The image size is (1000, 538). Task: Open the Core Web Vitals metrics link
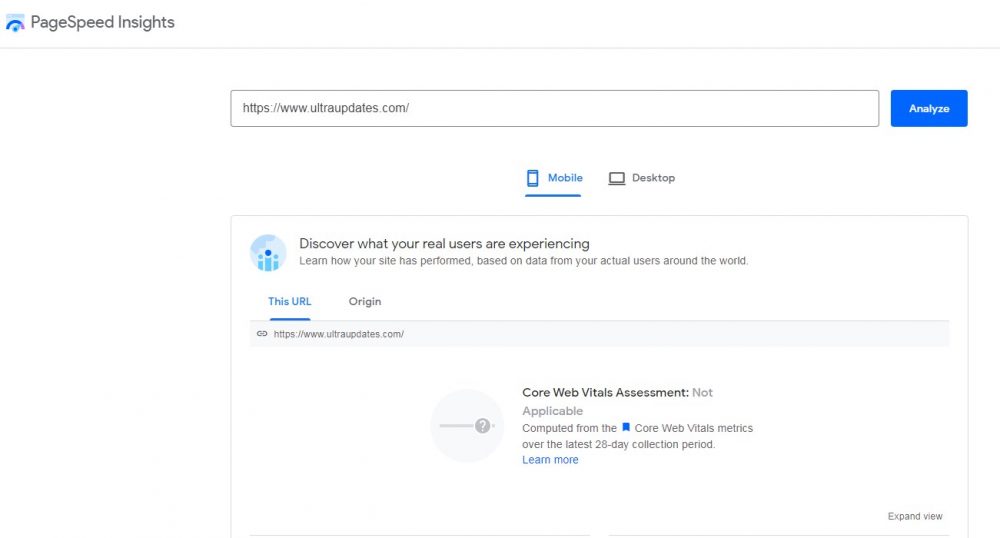(x=693, y=428)
